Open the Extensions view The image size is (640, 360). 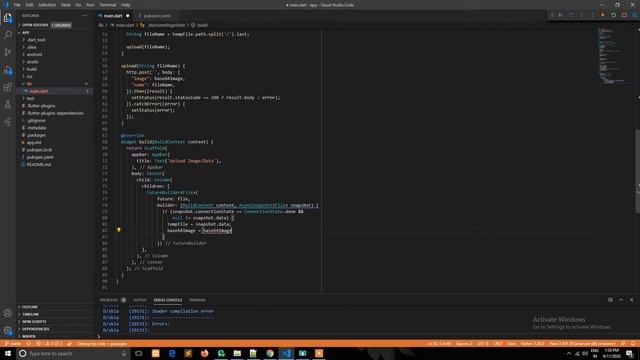(8, 87)
